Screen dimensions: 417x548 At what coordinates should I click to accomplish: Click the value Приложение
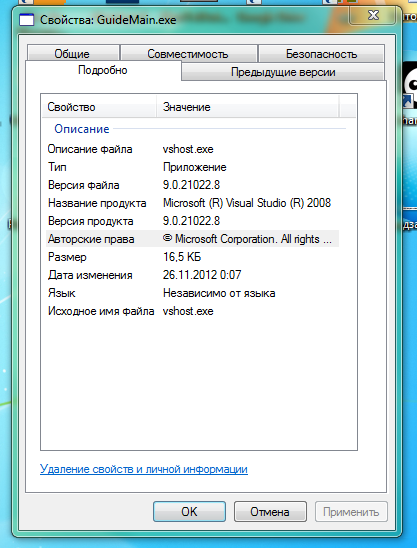coord(195,167)
